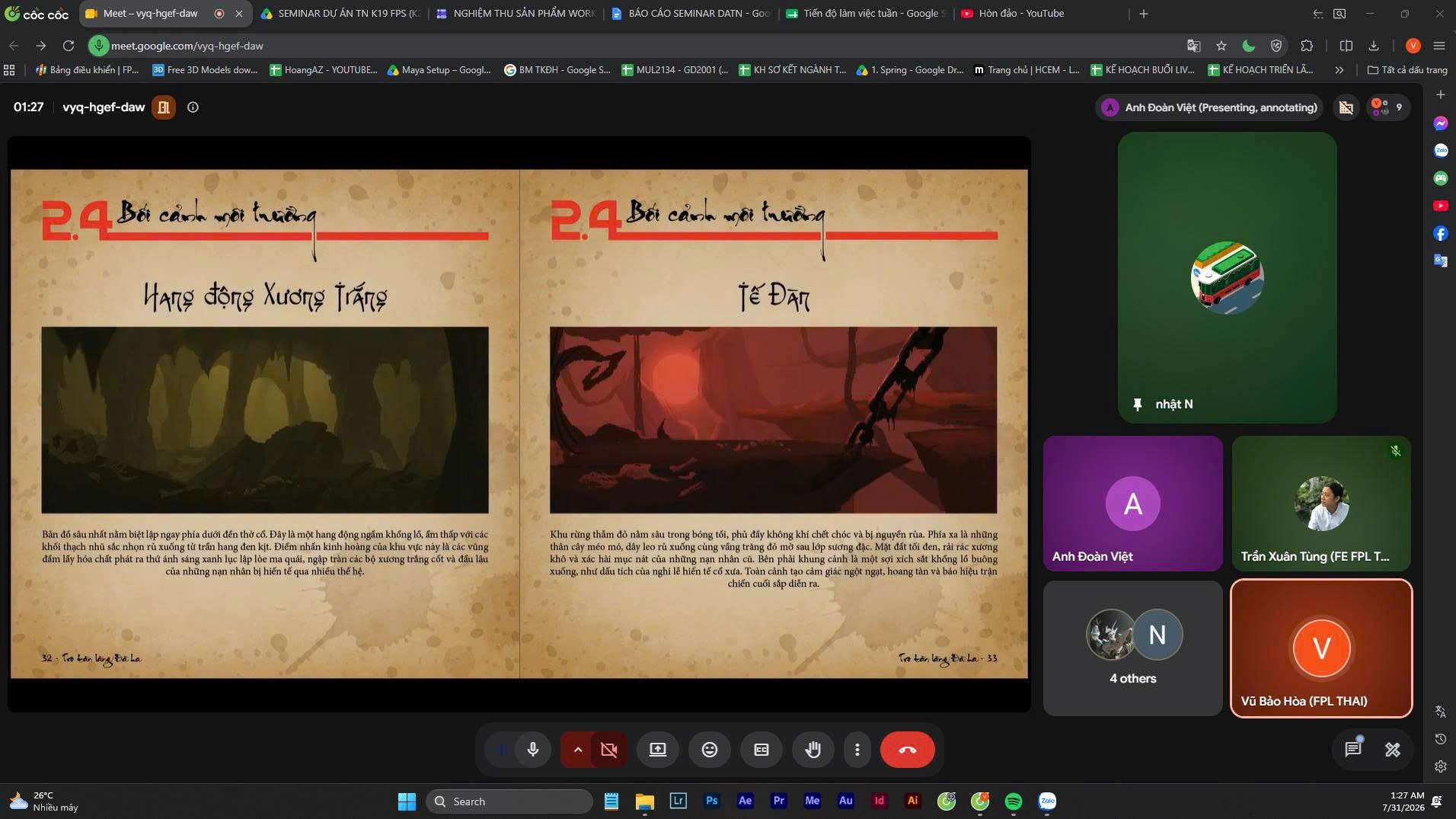Switch to the Hòn đảo - YouTube tab
The width and height of the screenshot is (1456, 819).
tap(1020, 14)
